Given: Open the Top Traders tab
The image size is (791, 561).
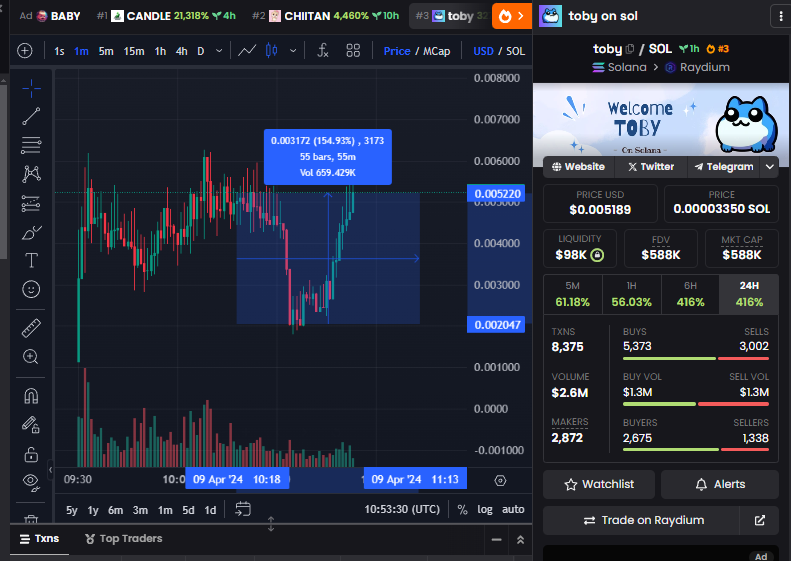Looking at the screenshot, I should [124, 539].
